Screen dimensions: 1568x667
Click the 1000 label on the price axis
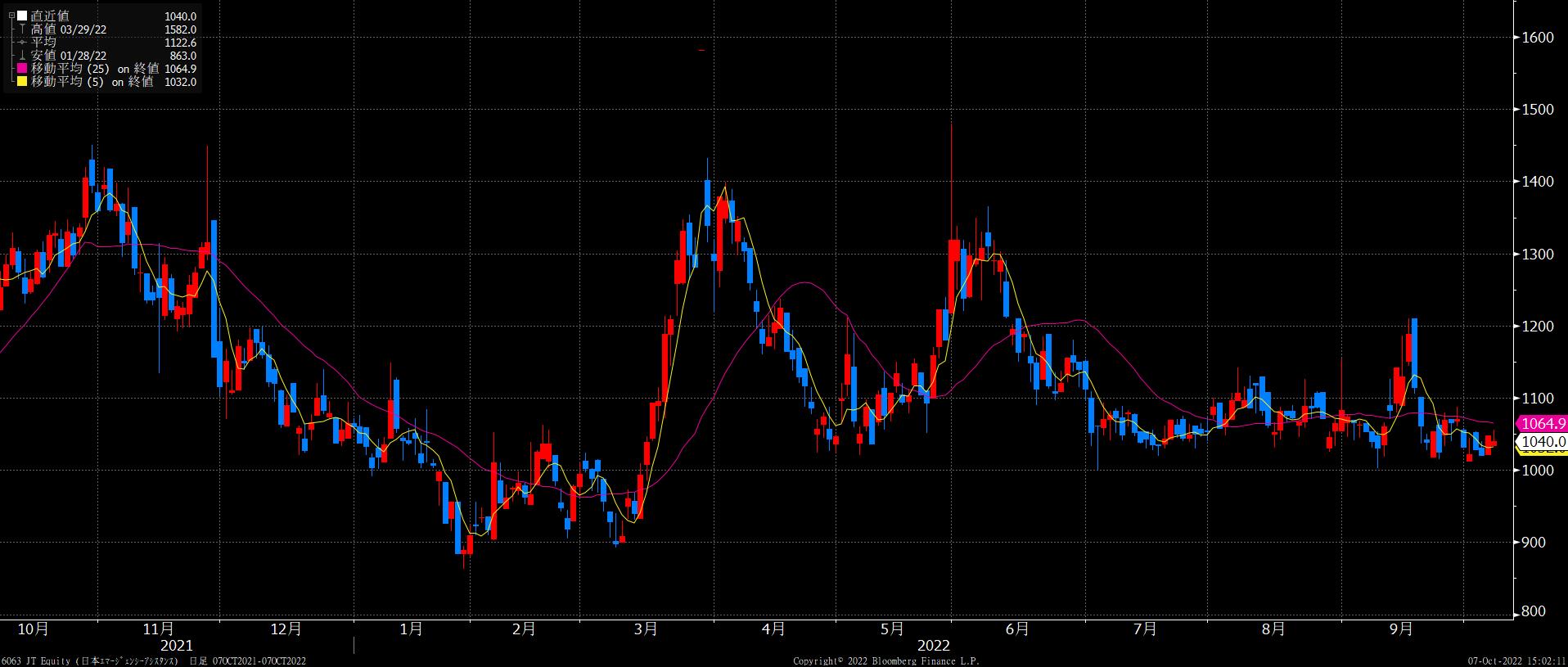(x=1537, y=470)
